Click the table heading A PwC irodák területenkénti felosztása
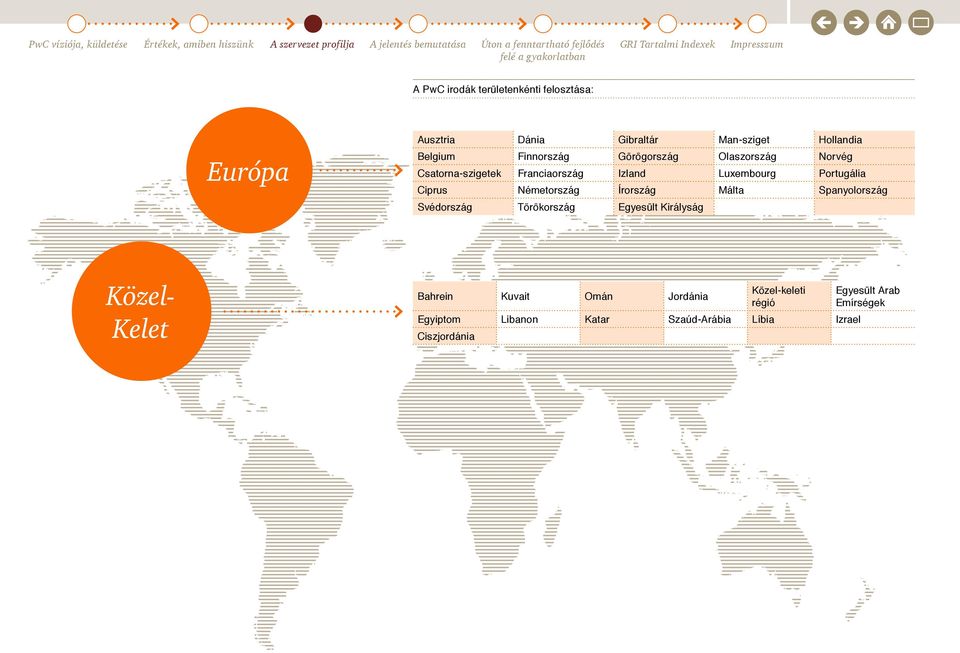960x653 pixels. click(503, 89)
